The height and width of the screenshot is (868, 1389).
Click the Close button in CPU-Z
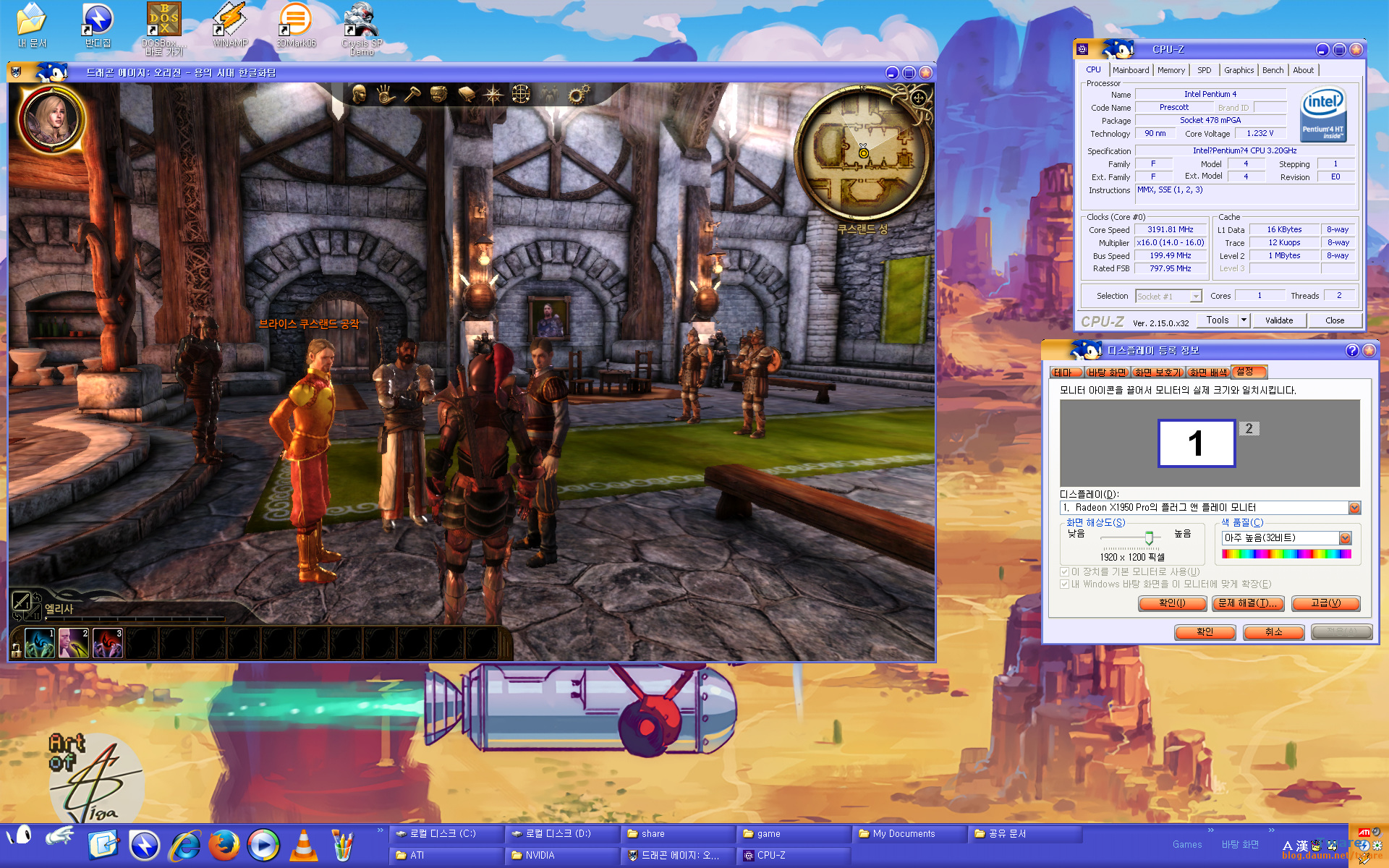[x=1335, y=320]
